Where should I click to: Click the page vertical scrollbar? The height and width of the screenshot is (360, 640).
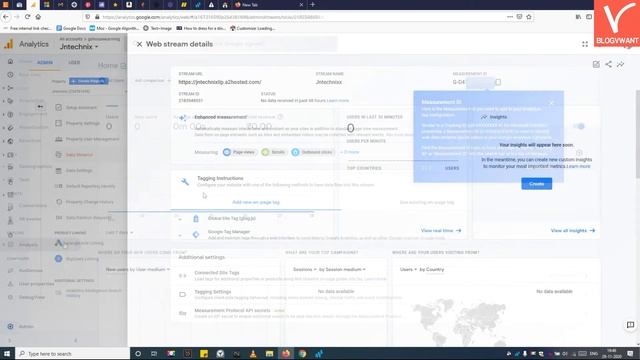click(x=638, y=133)
